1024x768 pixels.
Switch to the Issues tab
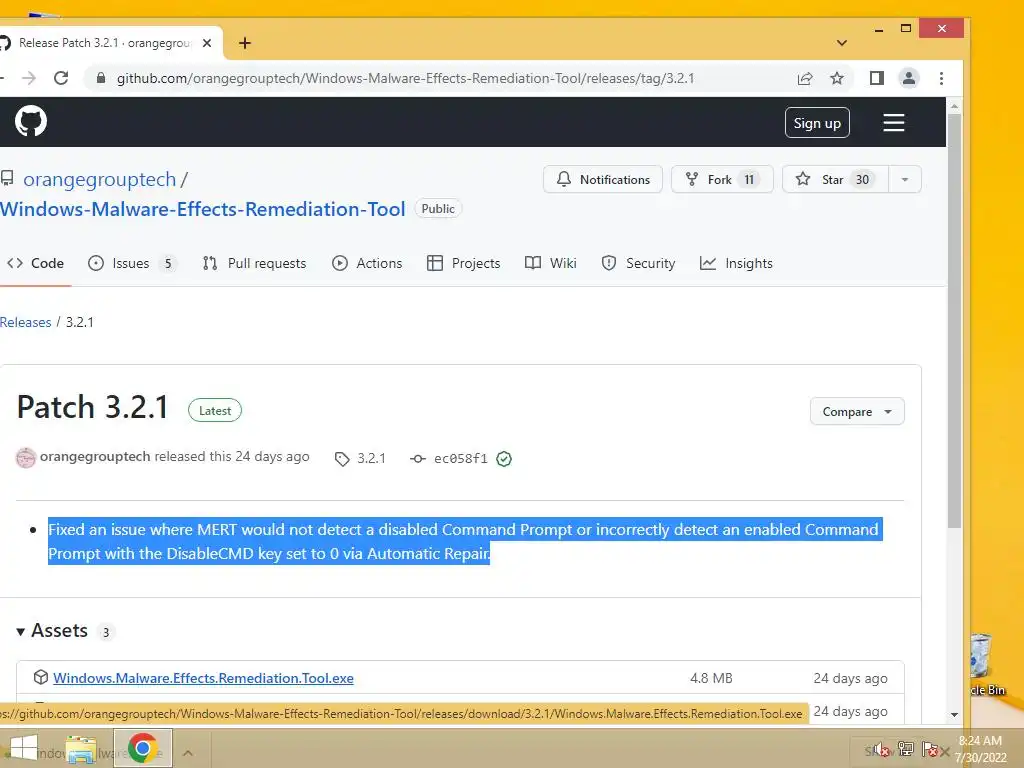(x=131, y=263)
